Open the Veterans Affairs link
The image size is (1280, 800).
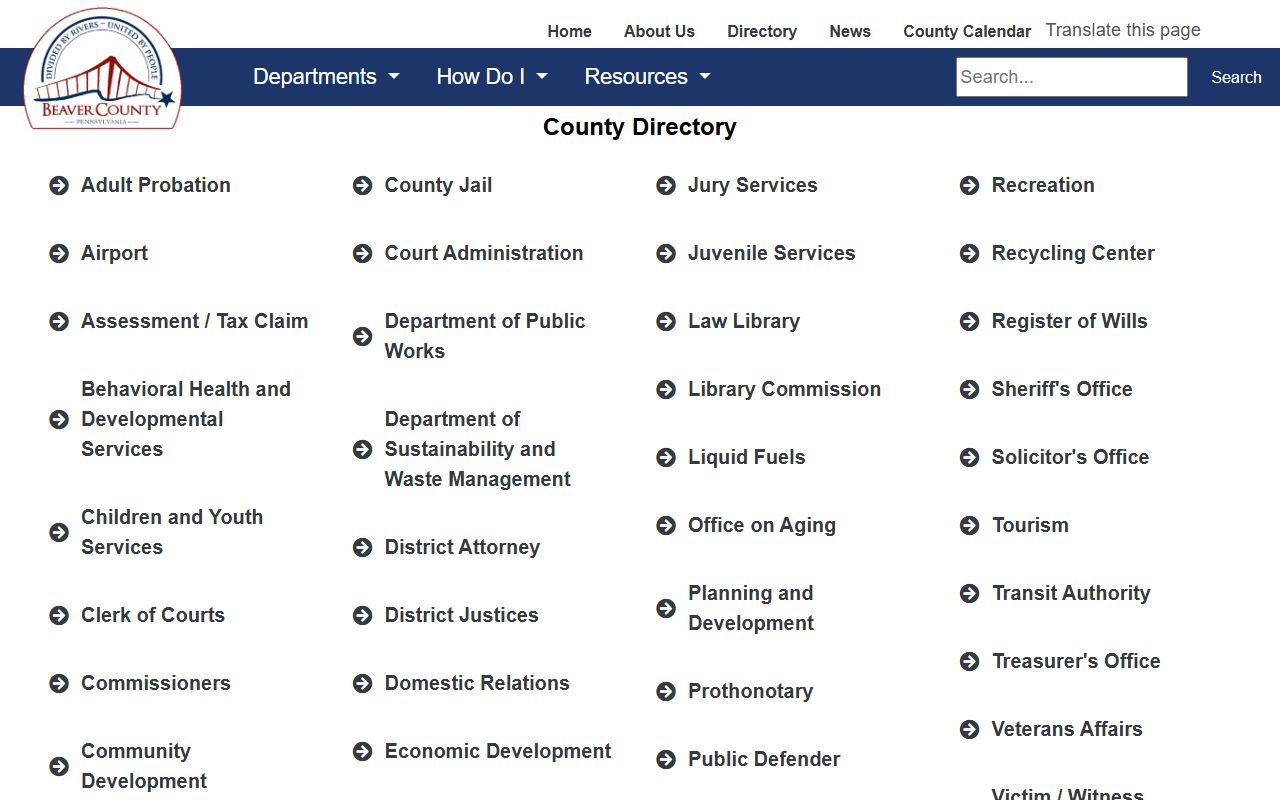pos(1067,729)
